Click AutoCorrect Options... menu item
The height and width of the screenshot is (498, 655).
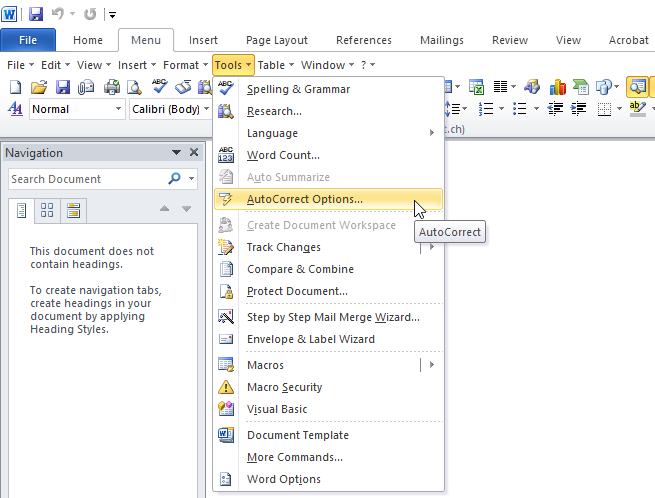tap(328, 199)
